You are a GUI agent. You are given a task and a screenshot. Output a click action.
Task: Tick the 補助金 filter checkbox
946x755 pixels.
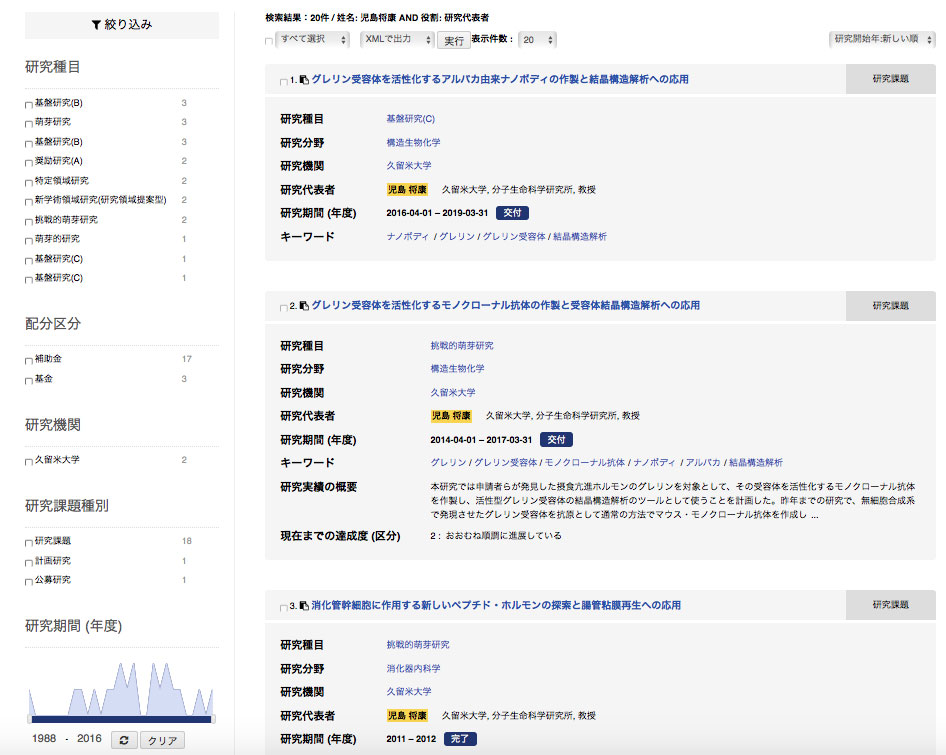click(x=29, y=360)
